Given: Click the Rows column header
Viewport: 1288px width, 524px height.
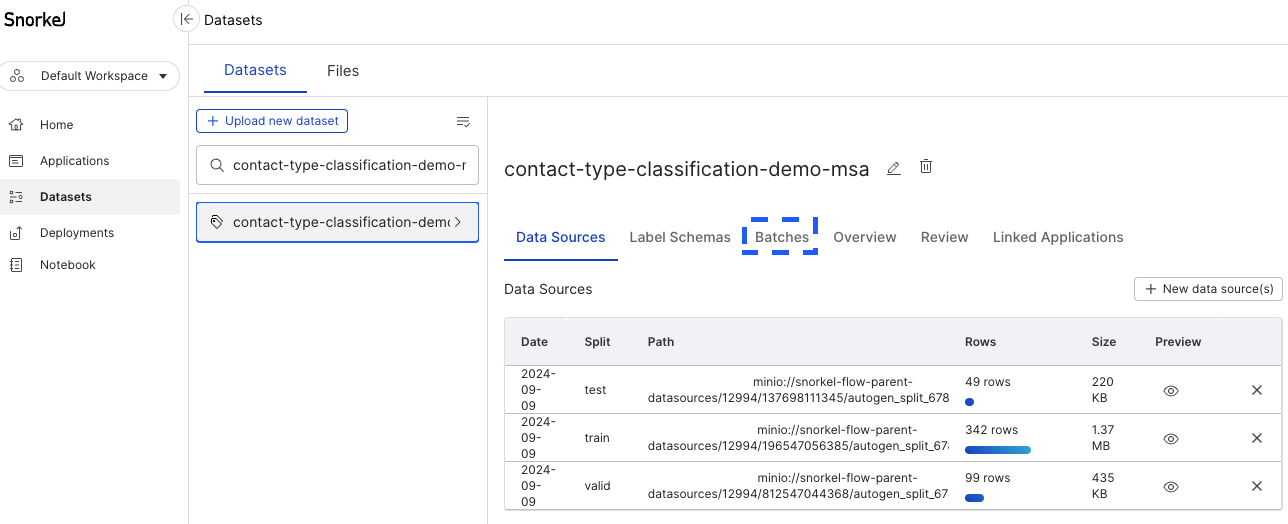Looking at the screenshot, I should click(981, 342).
